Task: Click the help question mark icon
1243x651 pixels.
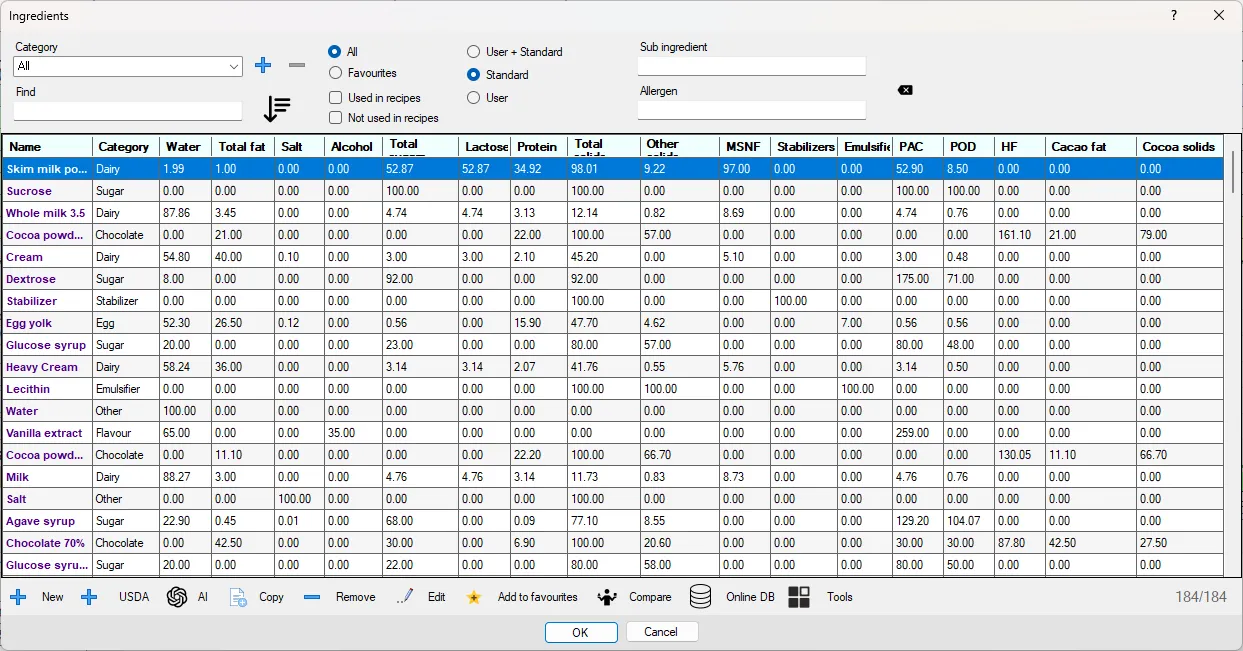Action: coord(1174,15)
